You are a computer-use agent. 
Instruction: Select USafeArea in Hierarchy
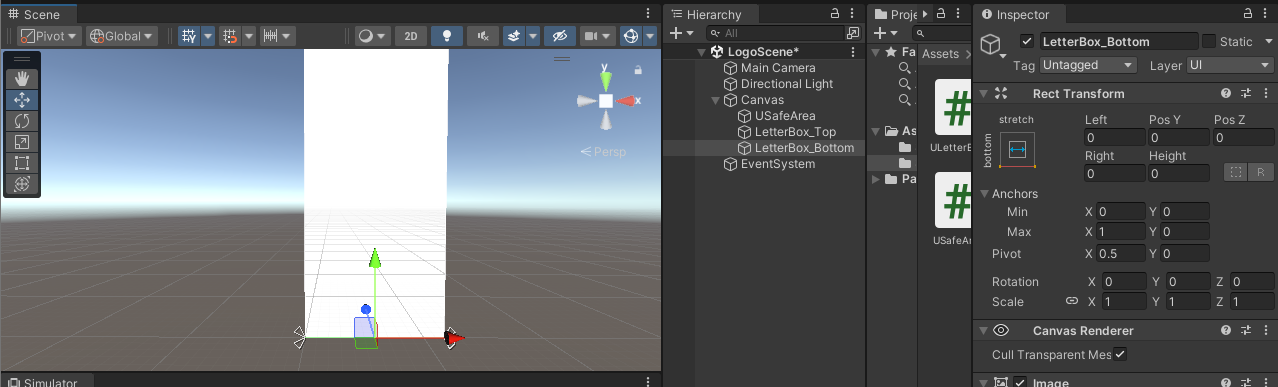(785, 116)
